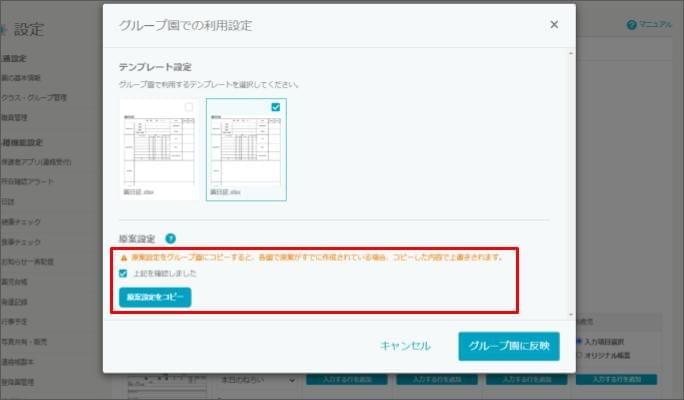Click the orange warning triangle icon
Viewport: 684px width, 400px height.
124,257
